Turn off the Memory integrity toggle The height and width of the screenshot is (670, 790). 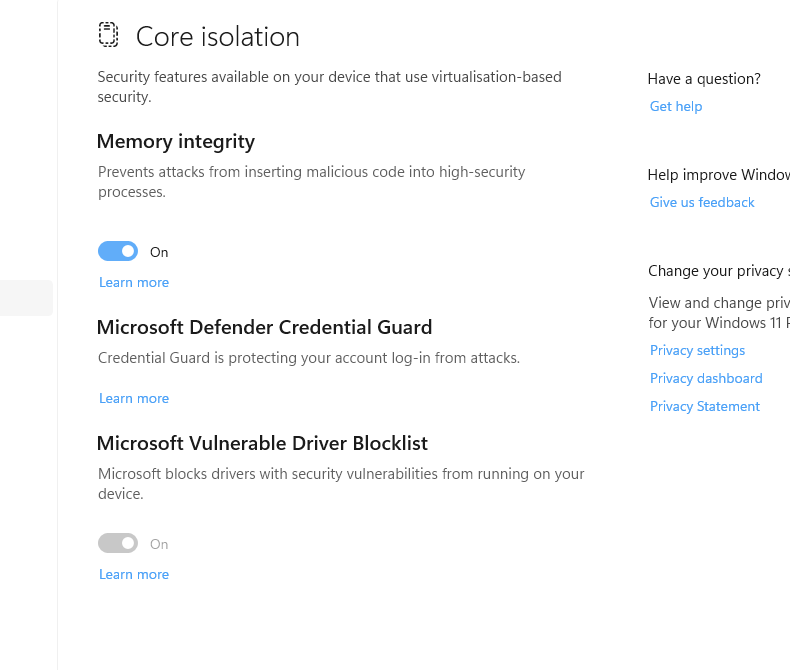[118, 251]
